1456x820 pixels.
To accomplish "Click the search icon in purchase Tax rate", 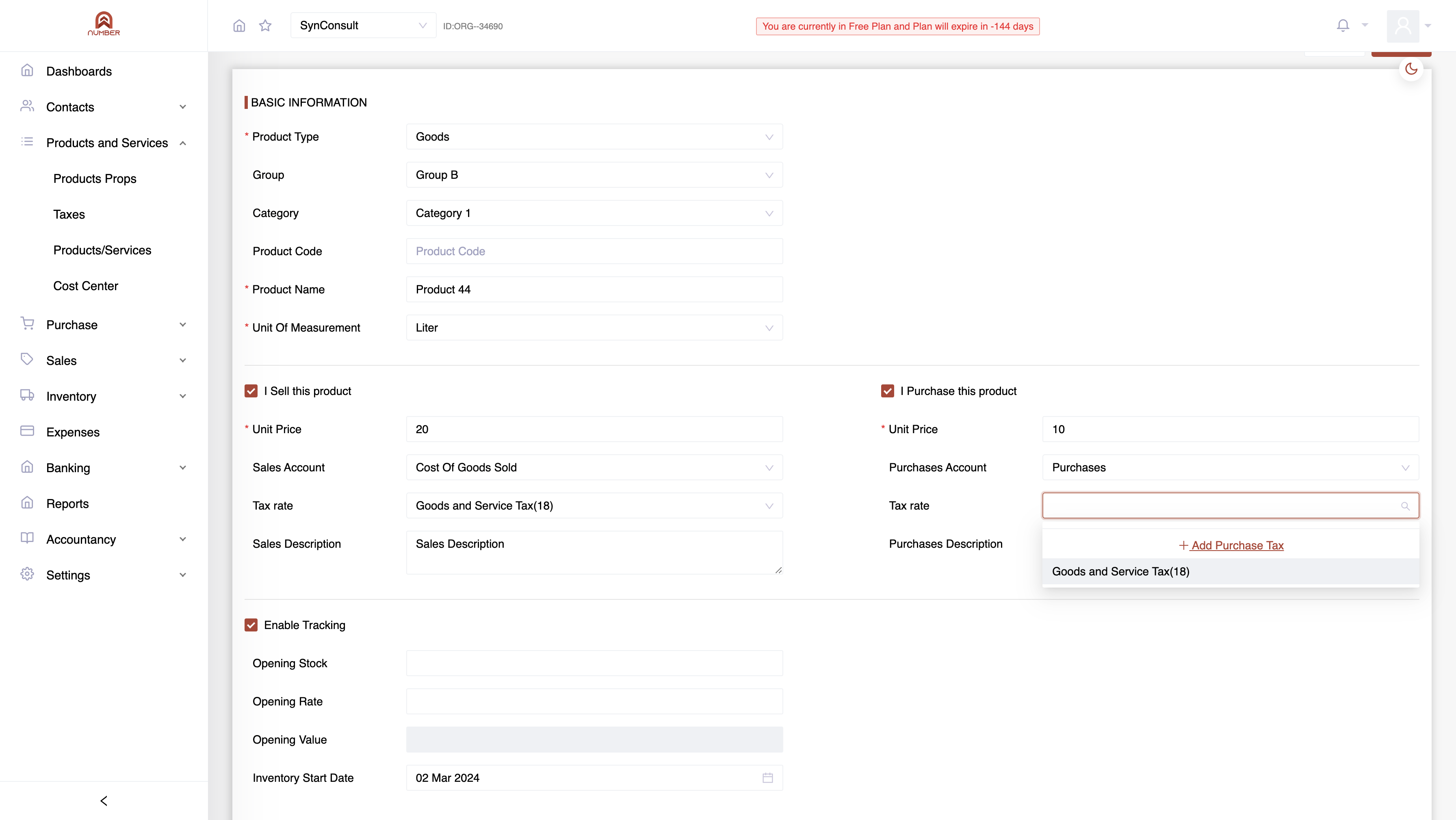I will [1405, 505].
